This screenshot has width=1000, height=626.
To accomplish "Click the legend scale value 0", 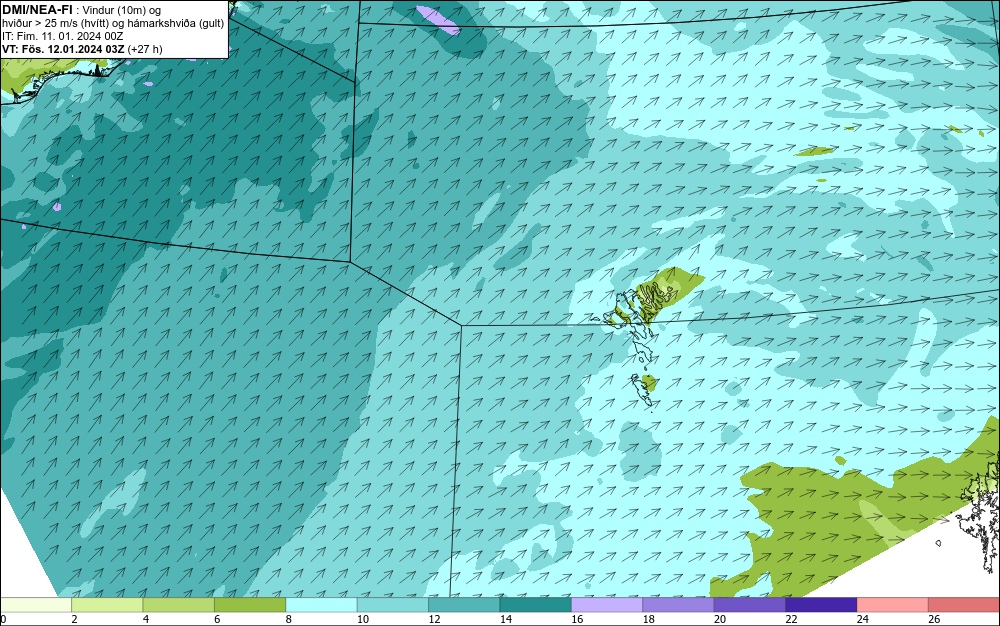I will point(3,619).
